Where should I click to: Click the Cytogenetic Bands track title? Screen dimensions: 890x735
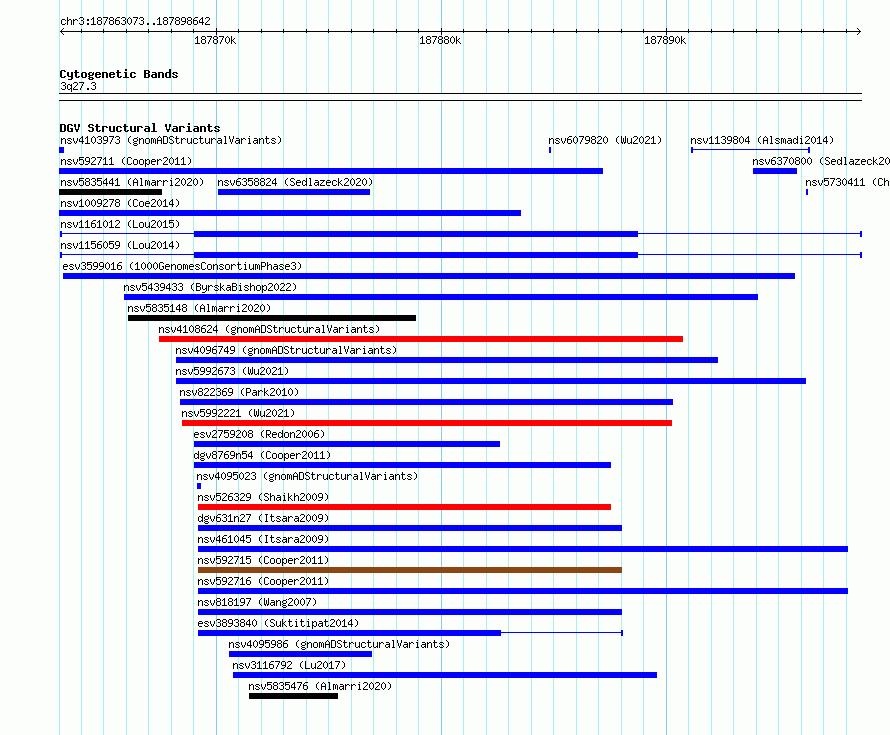(119, 74)
